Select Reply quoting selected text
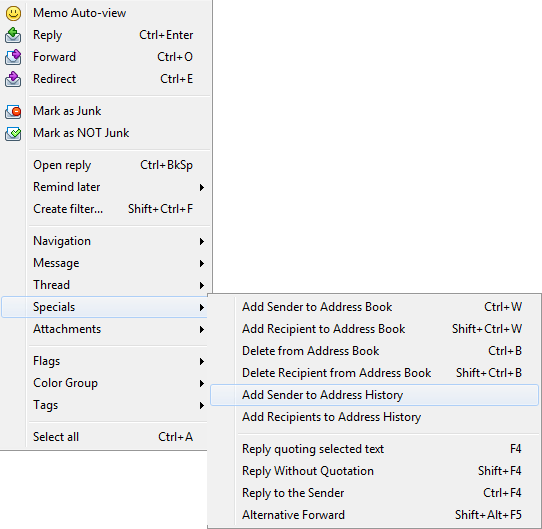The height and width of the screenshot is (529, 542). (x=374, y=449)
